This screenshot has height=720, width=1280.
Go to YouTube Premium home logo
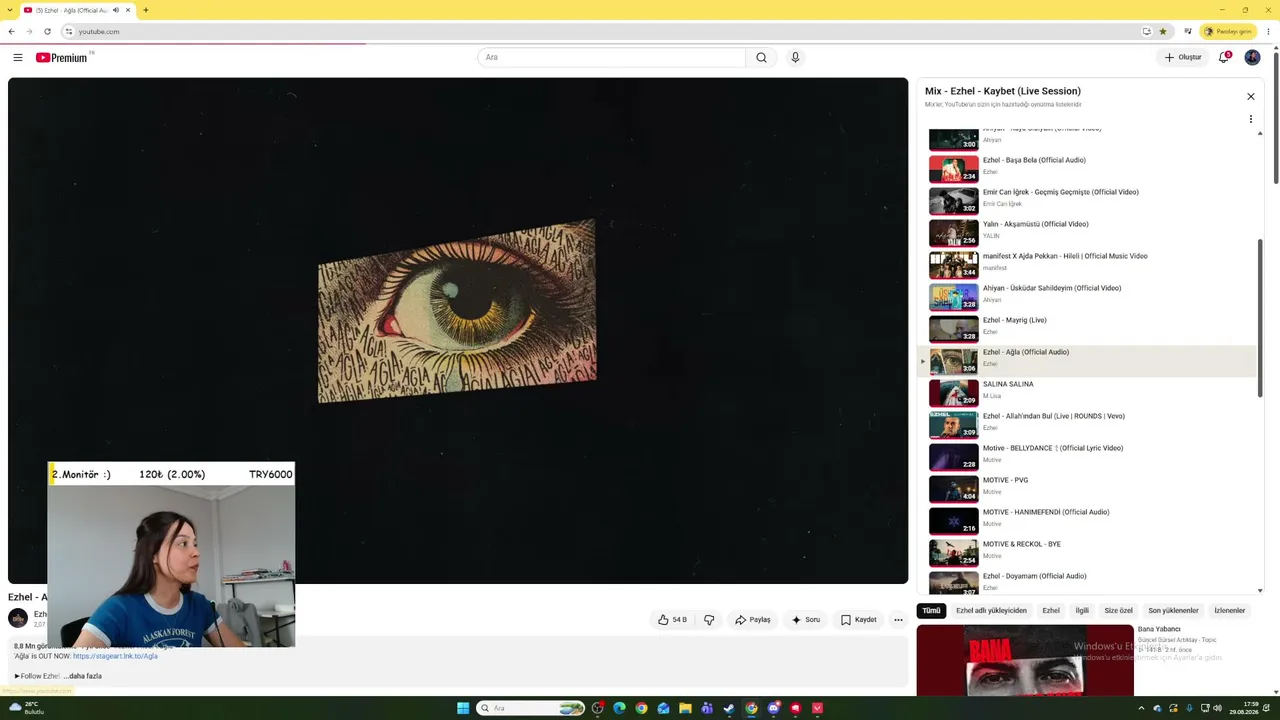64,58
